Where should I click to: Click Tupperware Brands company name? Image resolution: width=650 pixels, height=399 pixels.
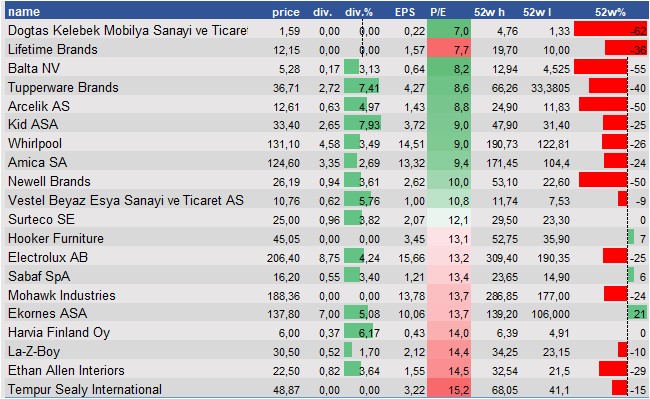pos(63,87)
